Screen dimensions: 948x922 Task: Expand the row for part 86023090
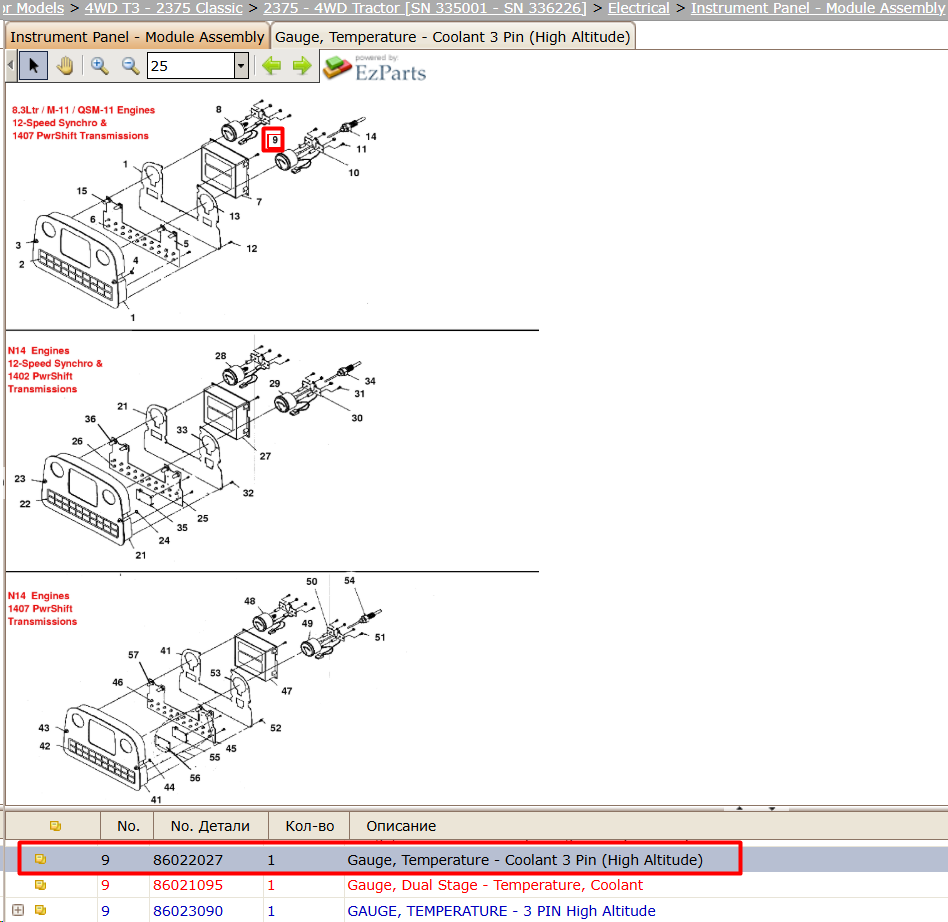[18, 911]
